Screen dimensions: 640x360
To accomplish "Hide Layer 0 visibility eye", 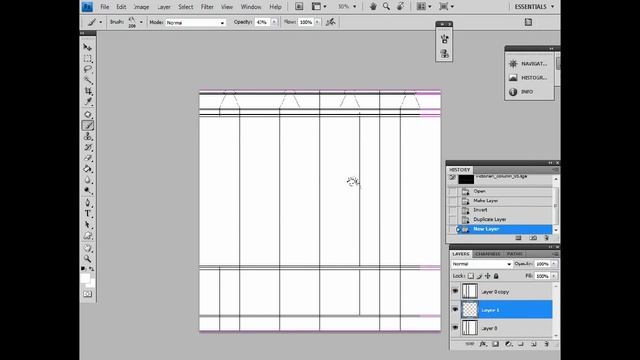I will click(455, 328).
